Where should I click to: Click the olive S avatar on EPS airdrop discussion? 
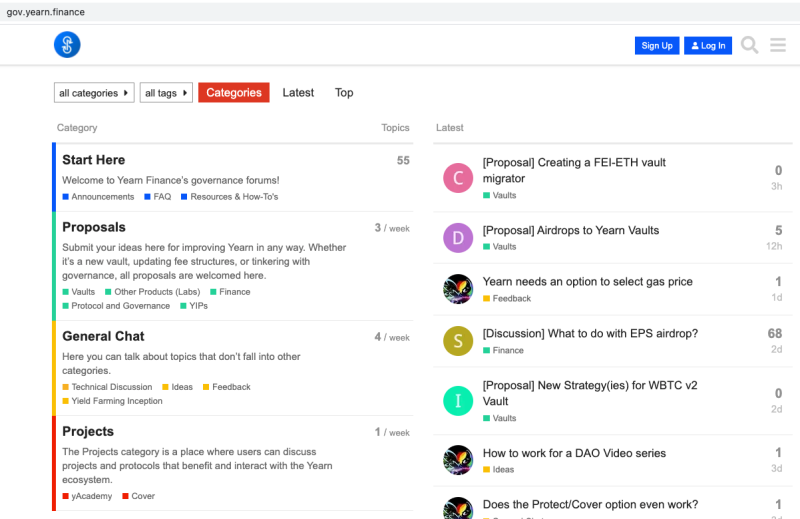tap(458, 341)
